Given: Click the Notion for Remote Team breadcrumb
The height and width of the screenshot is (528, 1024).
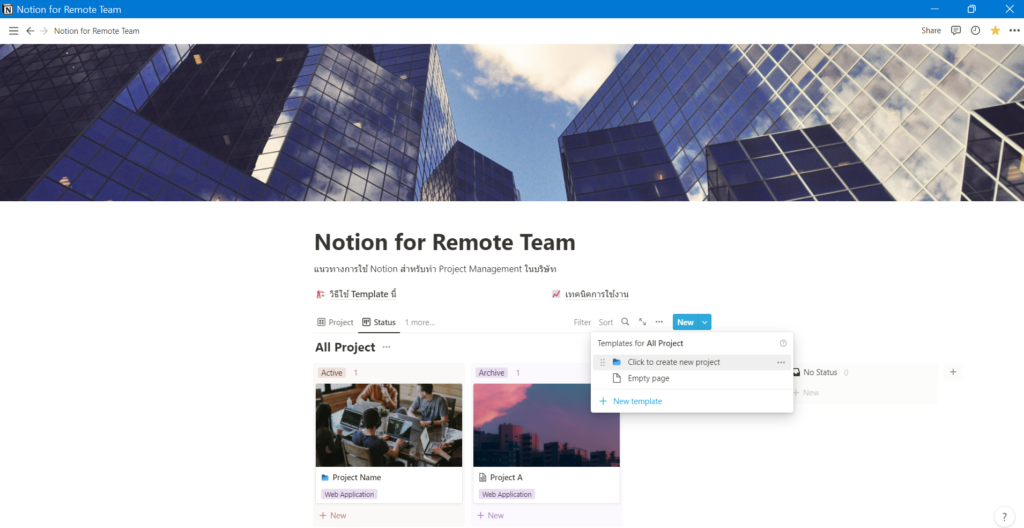Looking at the screenshot, I should [x=97, y=31].
